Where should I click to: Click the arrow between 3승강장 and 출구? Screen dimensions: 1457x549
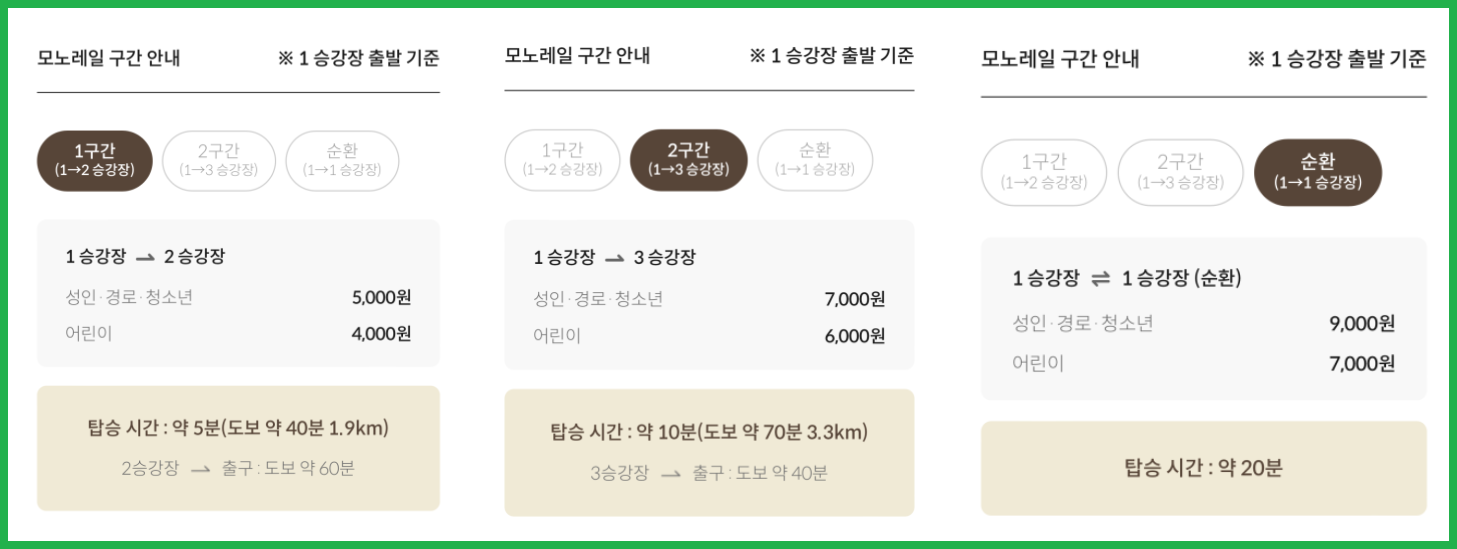(671, 473)
